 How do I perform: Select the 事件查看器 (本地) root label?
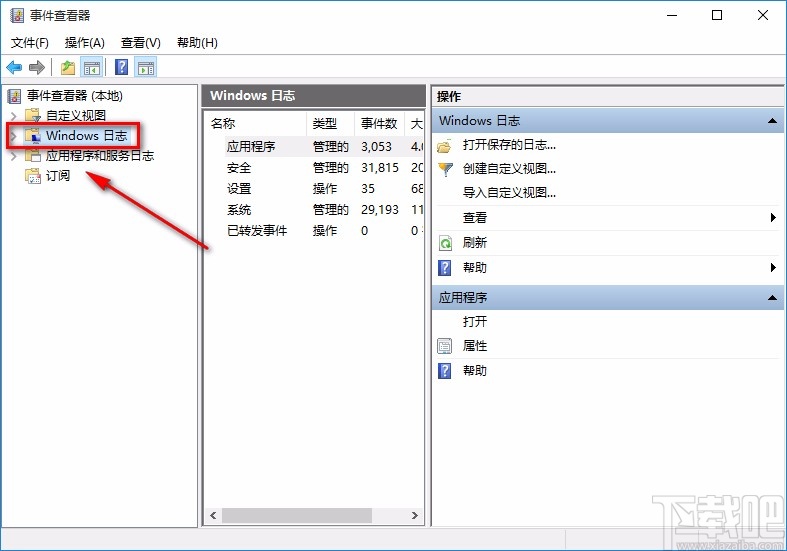(75, 96)
